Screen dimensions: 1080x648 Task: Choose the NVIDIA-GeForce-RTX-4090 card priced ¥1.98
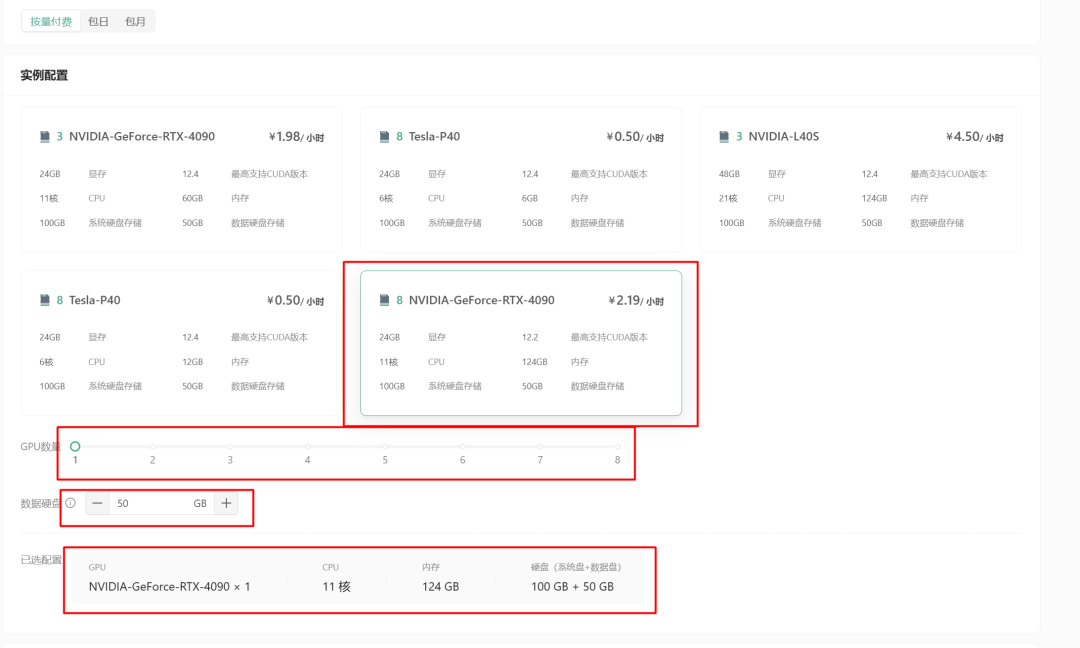pos(182,180)
